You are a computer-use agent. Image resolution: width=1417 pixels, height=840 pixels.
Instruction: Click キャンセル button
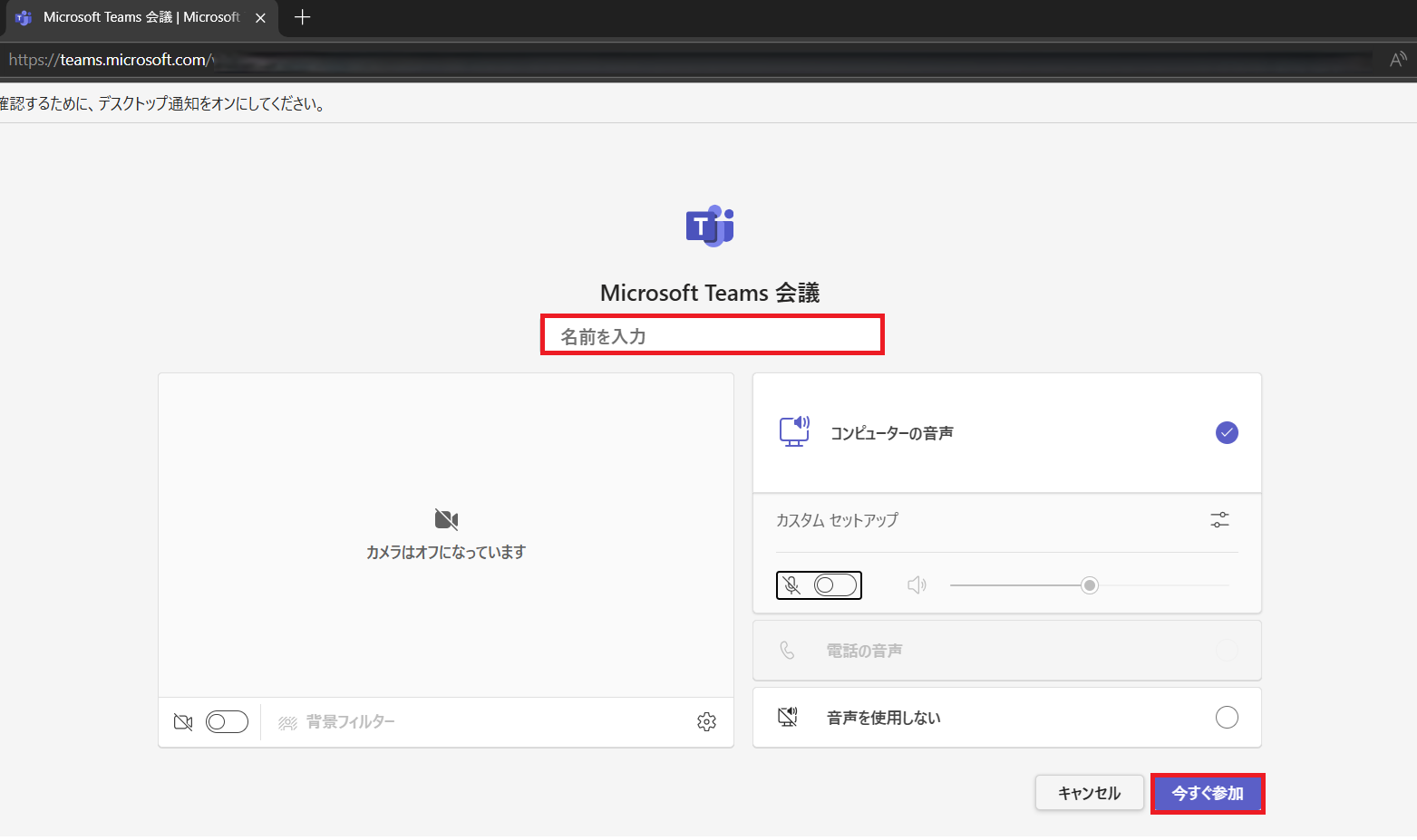[1090, 794]
